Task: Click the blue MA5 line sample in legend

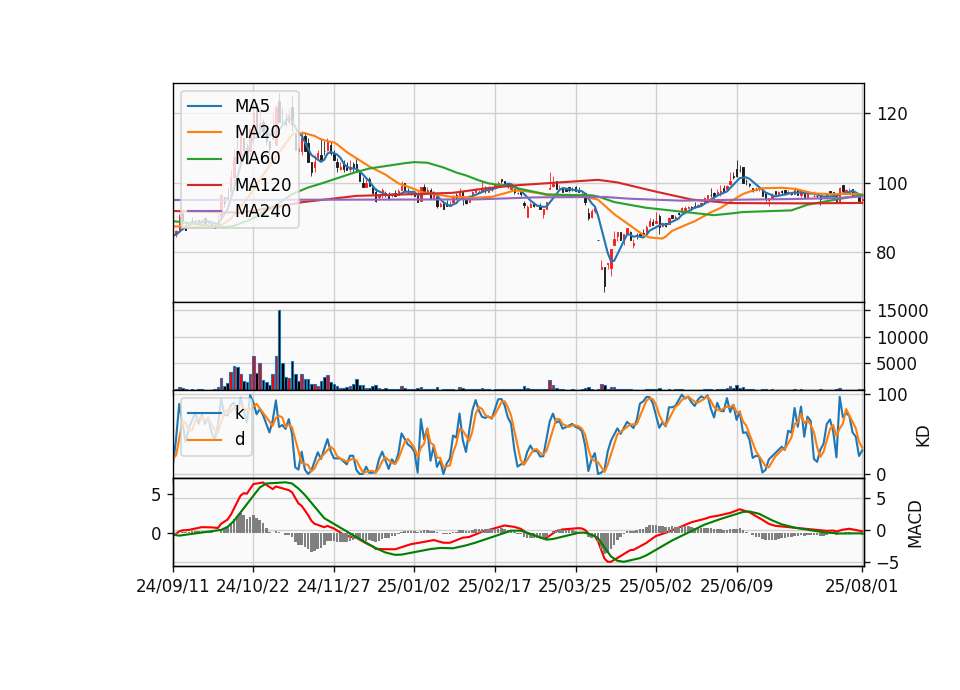Action: (204, 107)
